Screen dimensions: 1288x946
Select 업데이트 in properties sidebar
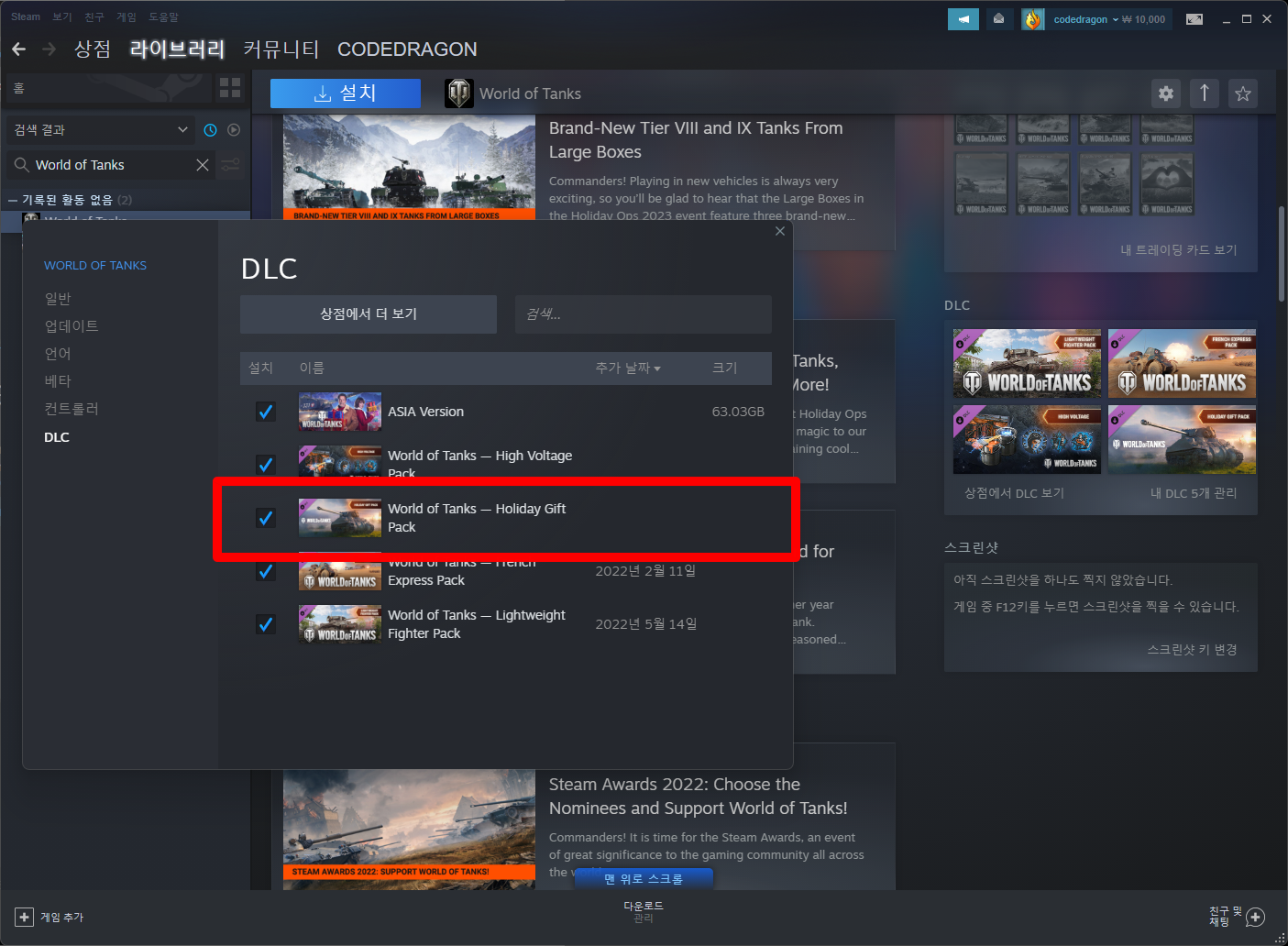pyautogui.click(x=72, y=326)
